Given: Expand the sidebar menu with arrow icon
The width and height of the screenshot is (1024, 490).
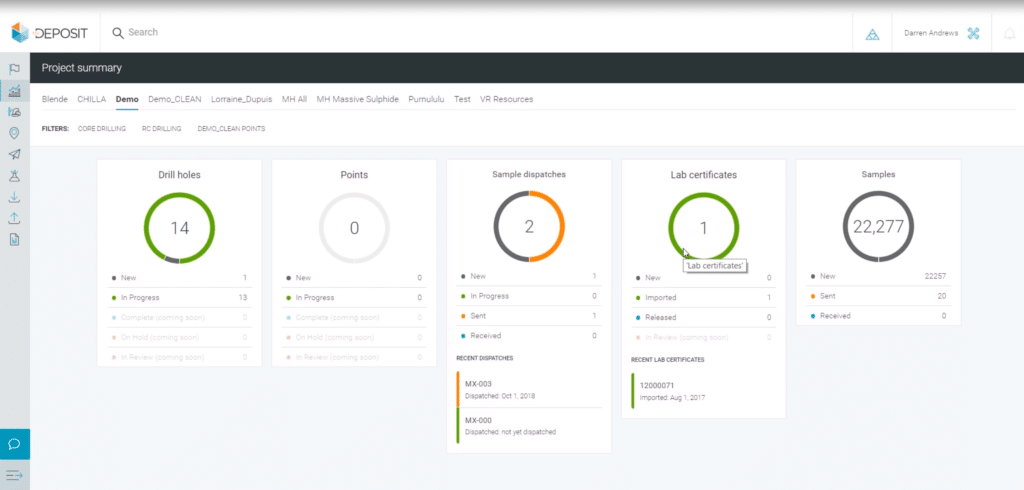Looking at the screenshot, I should coord(14,474).
